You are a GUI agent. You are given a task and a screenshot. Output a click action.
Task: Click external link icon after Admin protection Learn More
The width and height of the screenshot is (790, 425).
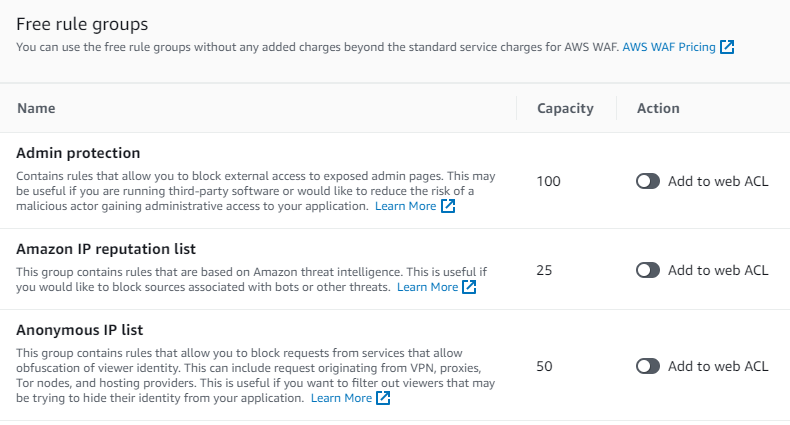449,206
